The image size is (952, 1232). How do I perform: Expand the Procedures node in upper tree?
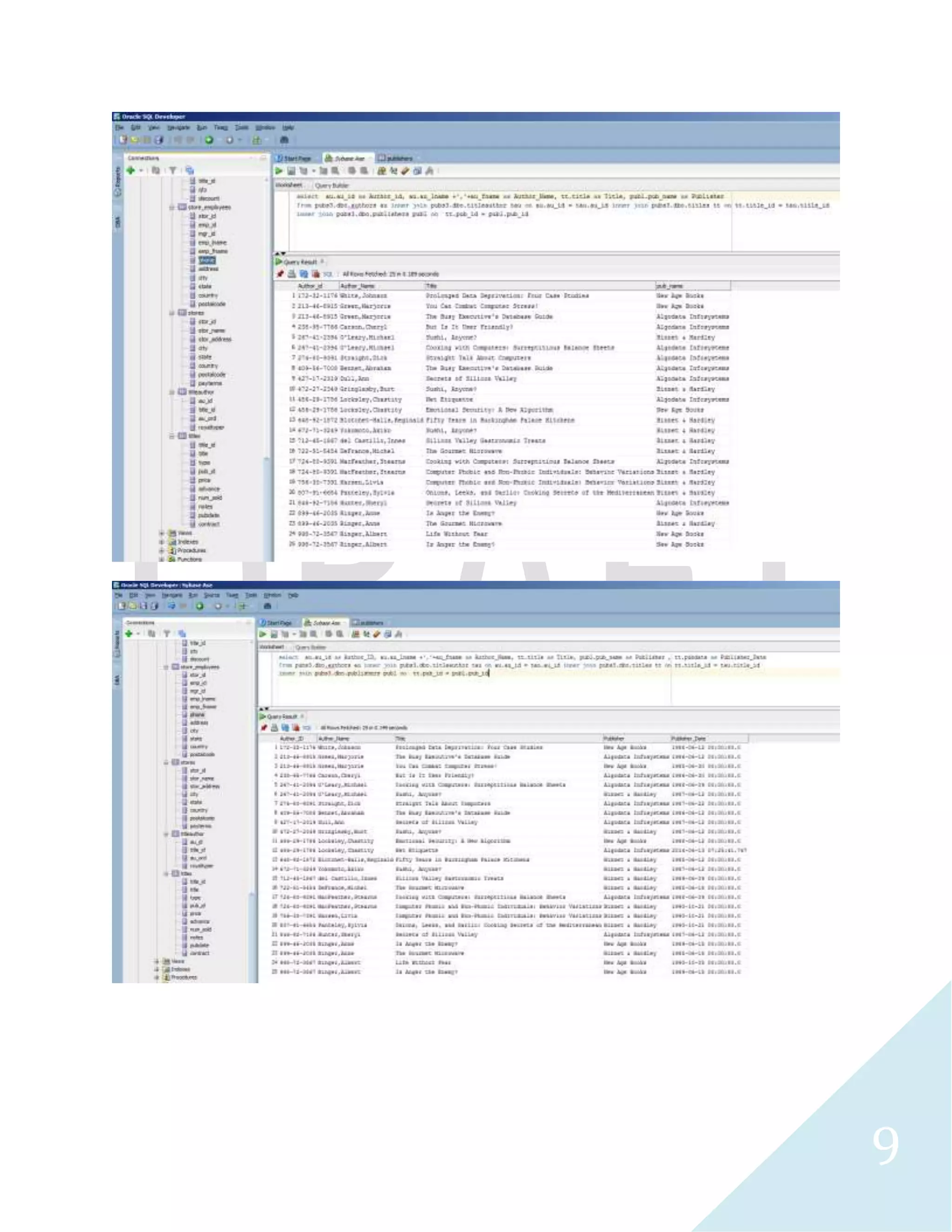click(162, 550)
